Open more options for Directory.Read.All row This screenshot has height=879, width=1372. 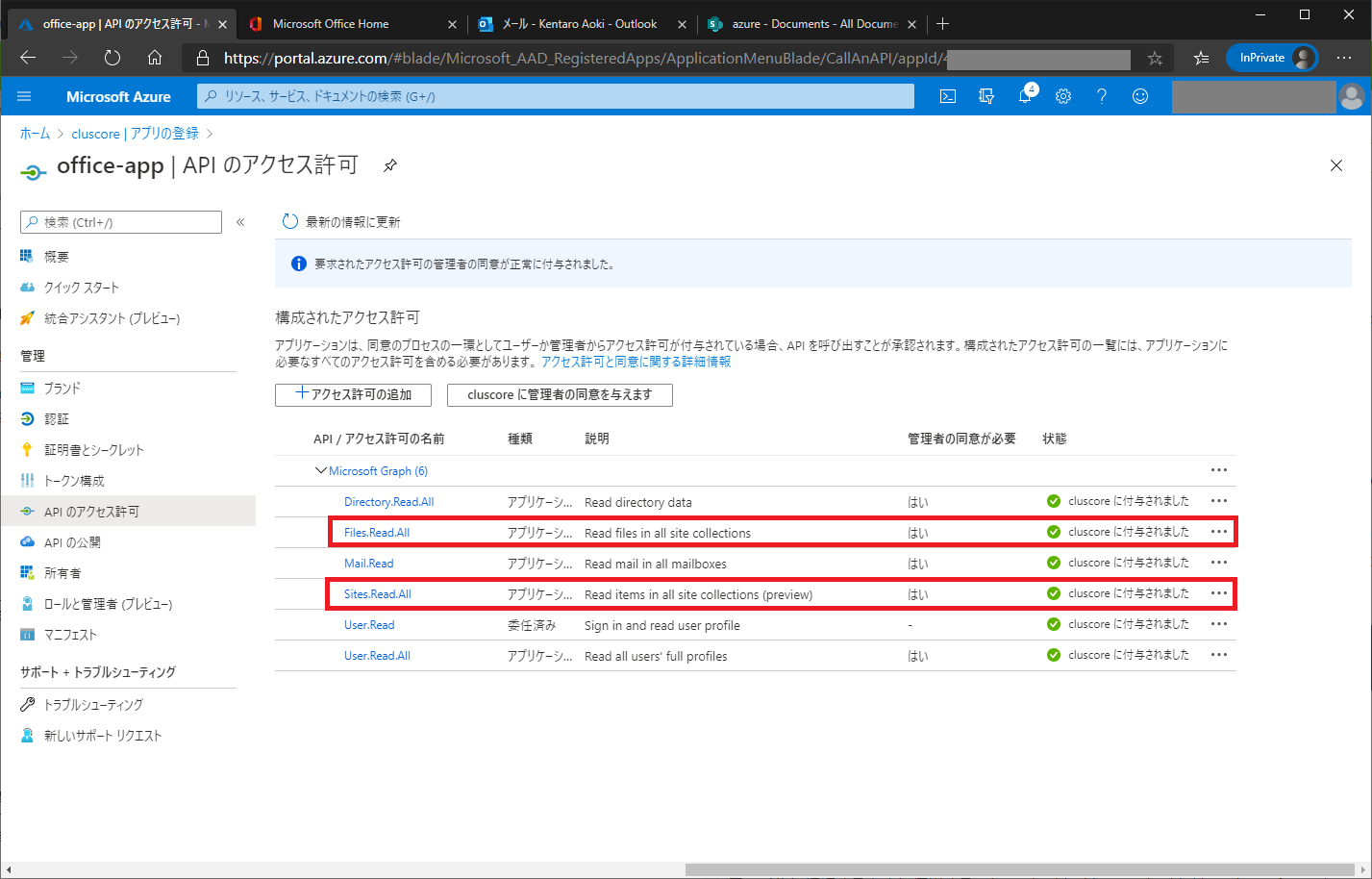[x=1219, y=501]
